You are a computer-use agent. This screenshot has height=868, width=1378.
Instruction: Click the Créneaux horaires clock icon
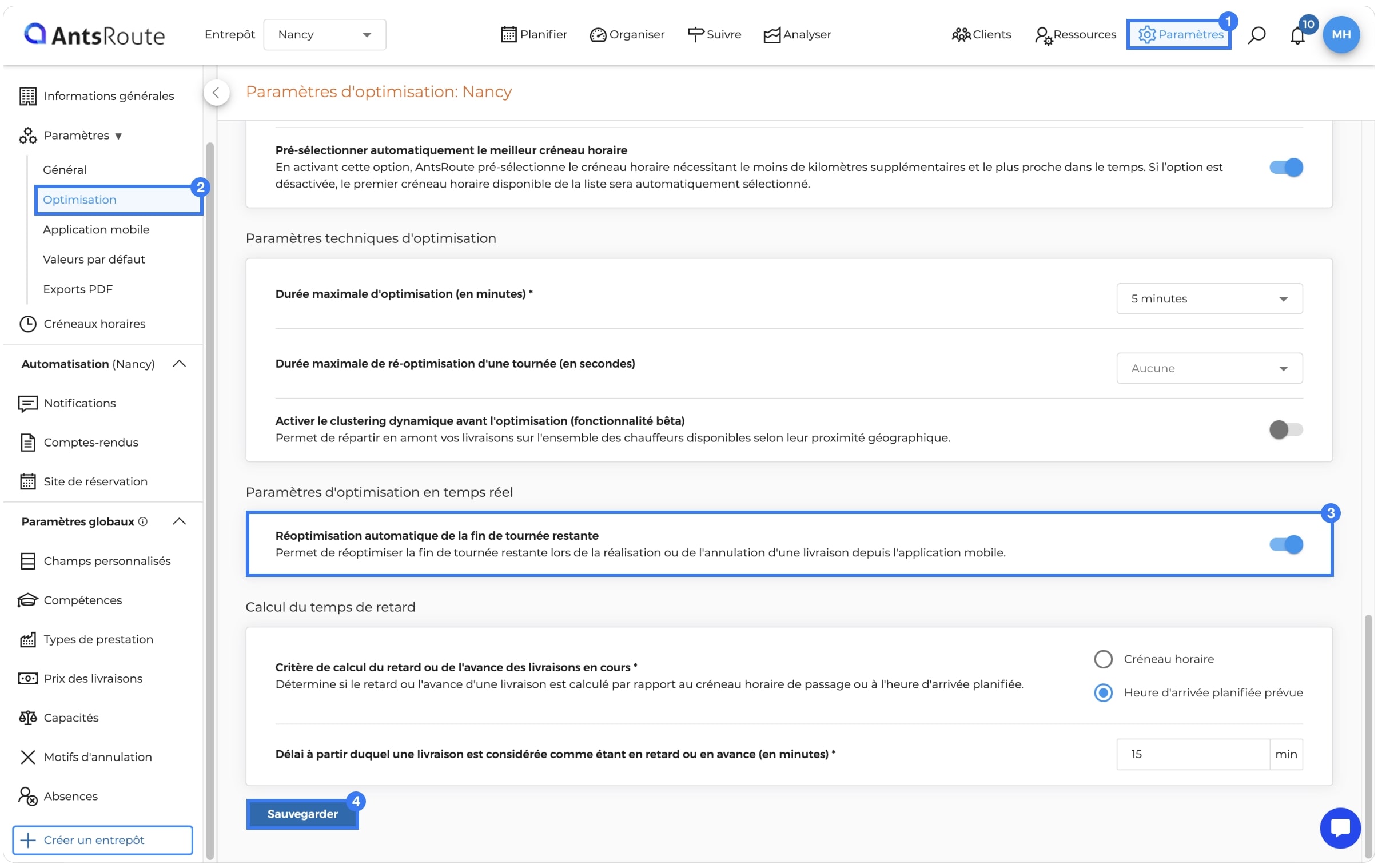(x=27, y=324)
